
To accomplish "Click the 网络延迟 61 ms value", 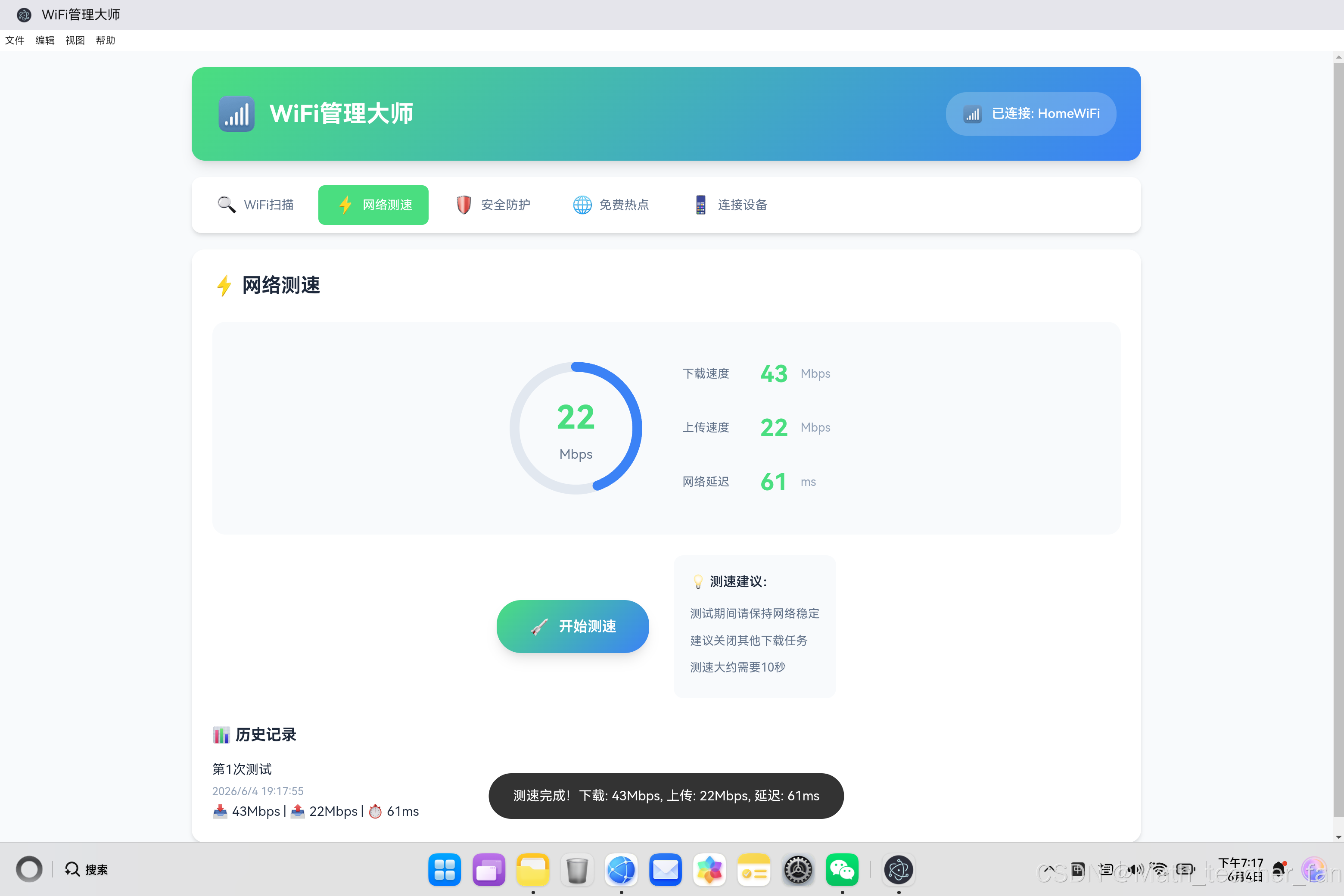I will [773, 482].
